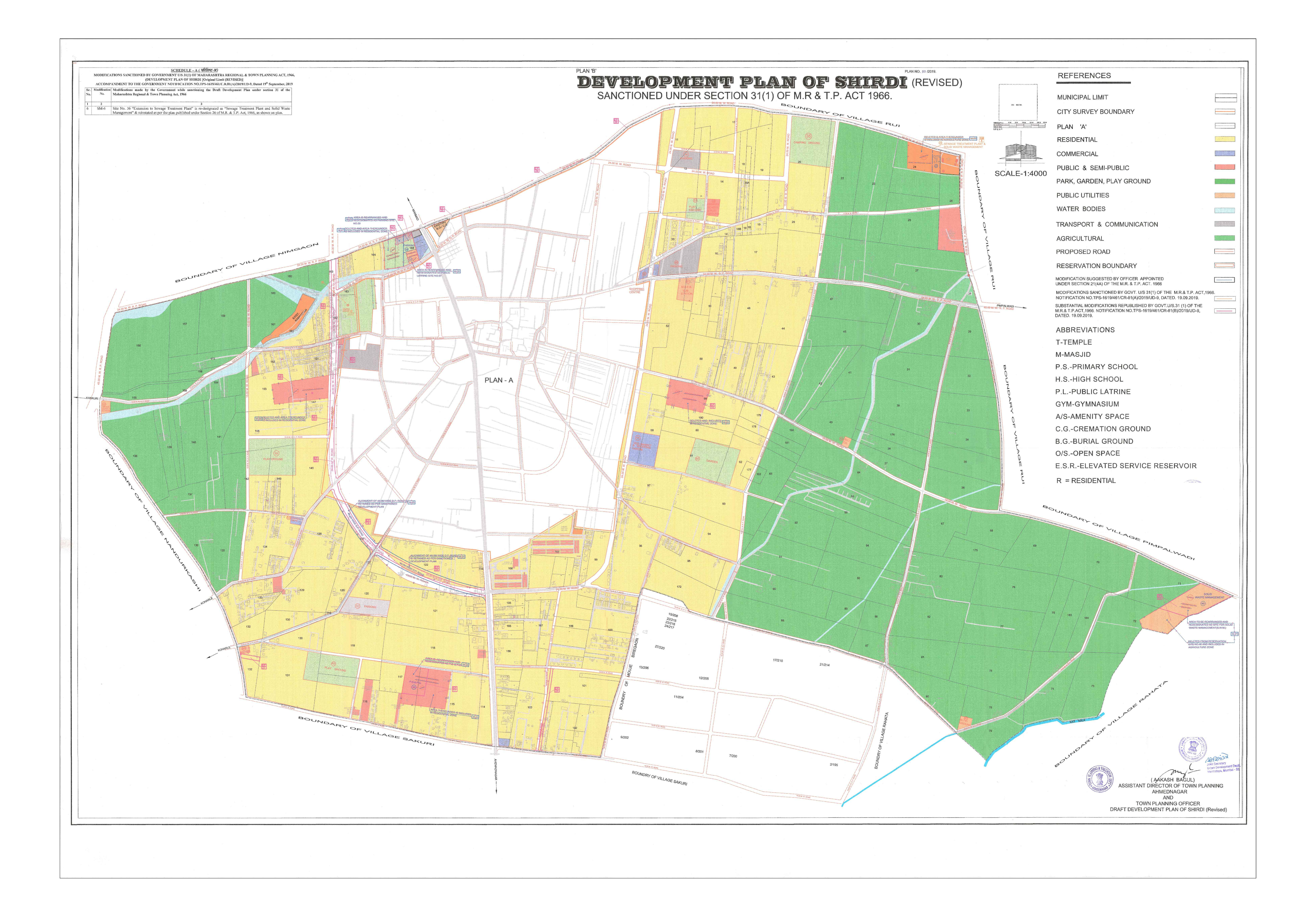Click plot number "27/220"
The image size is (1316, 917).
tap(660, 648)
